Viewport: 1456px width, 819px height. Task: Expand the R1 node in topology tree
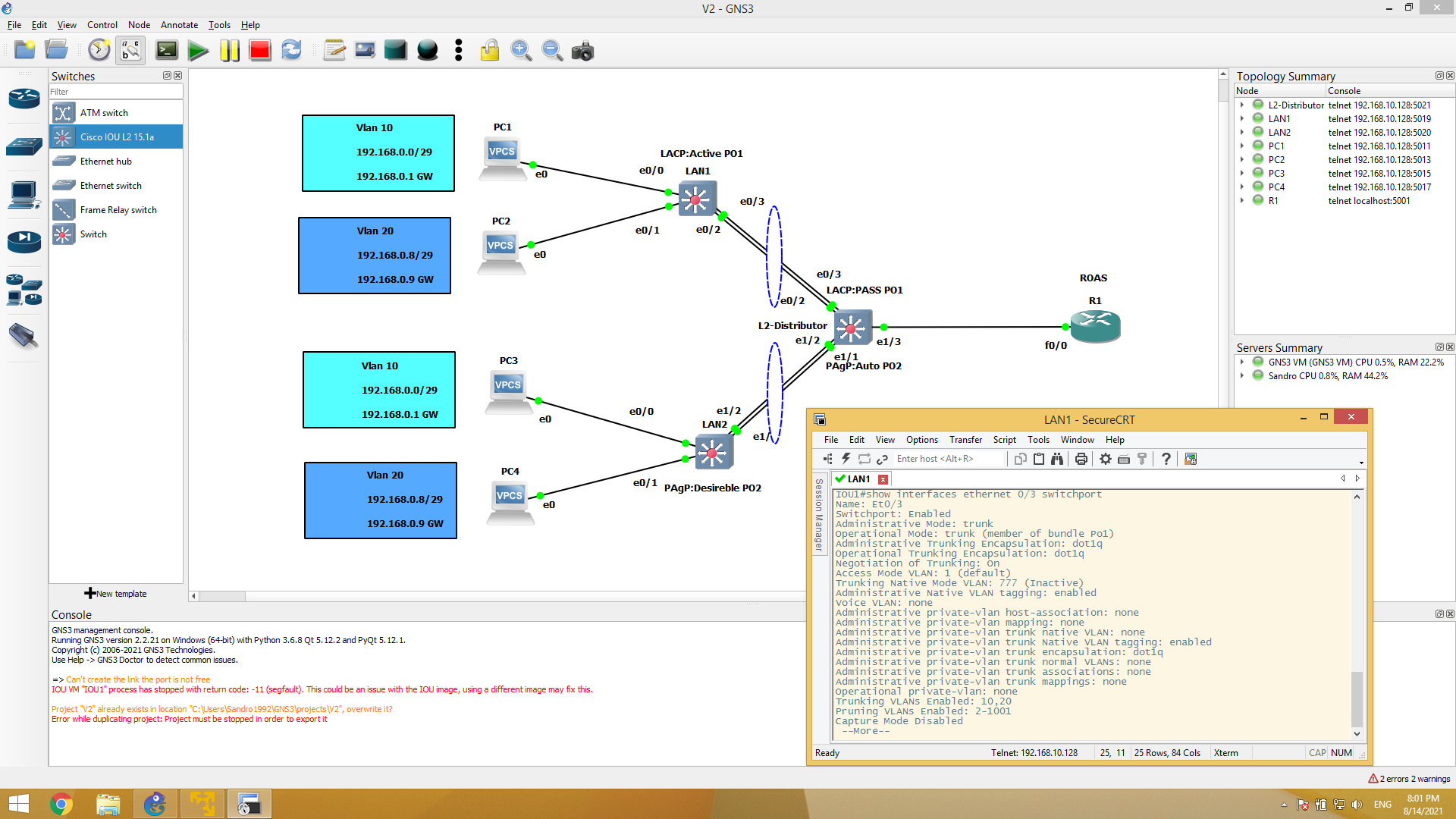click(x=1242, y=201)
